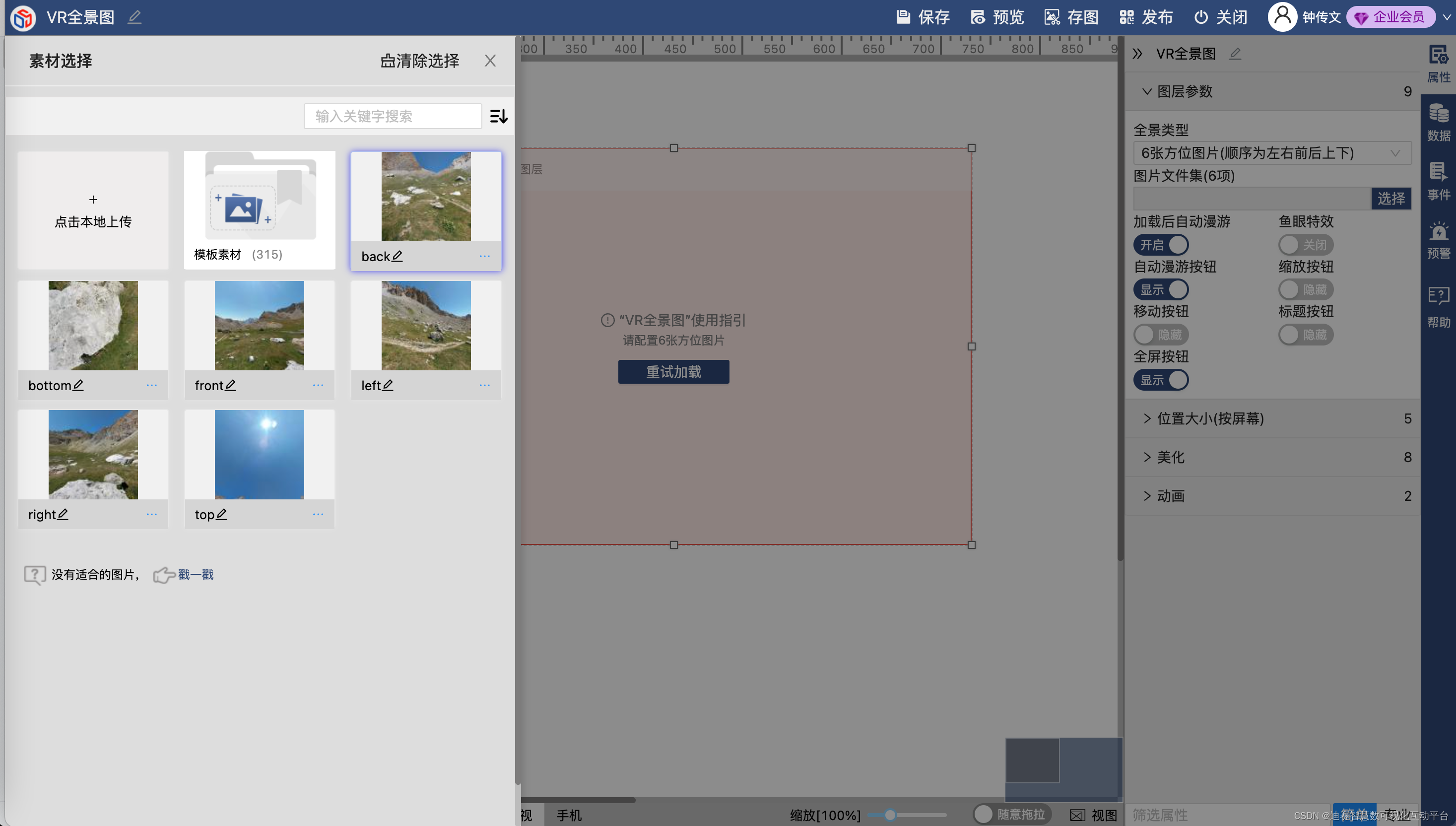Toggle the 全屏按钮 fullscreen button switch

coord(1161,380)
